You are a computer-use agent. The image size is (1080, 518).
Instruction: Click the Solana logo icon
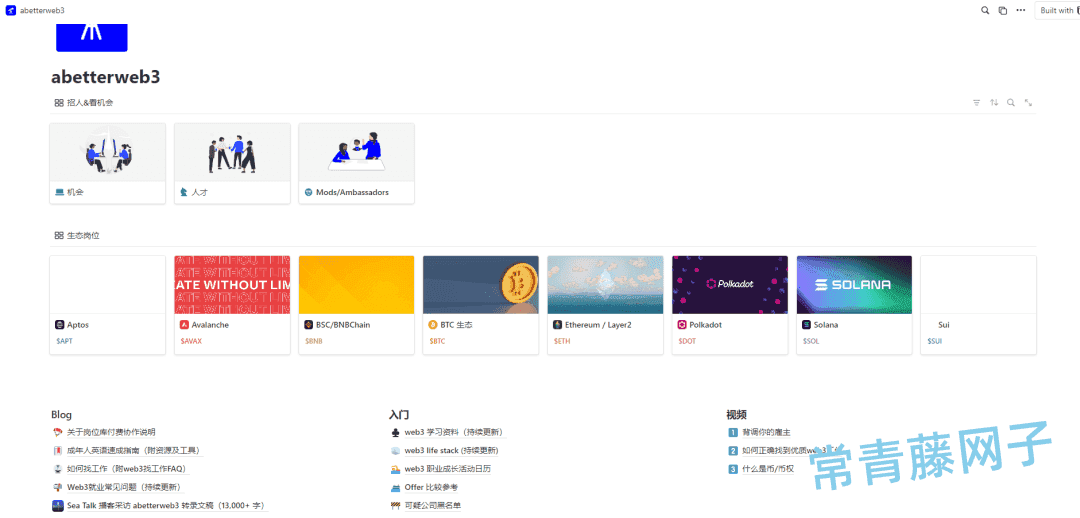pos(807,324)
